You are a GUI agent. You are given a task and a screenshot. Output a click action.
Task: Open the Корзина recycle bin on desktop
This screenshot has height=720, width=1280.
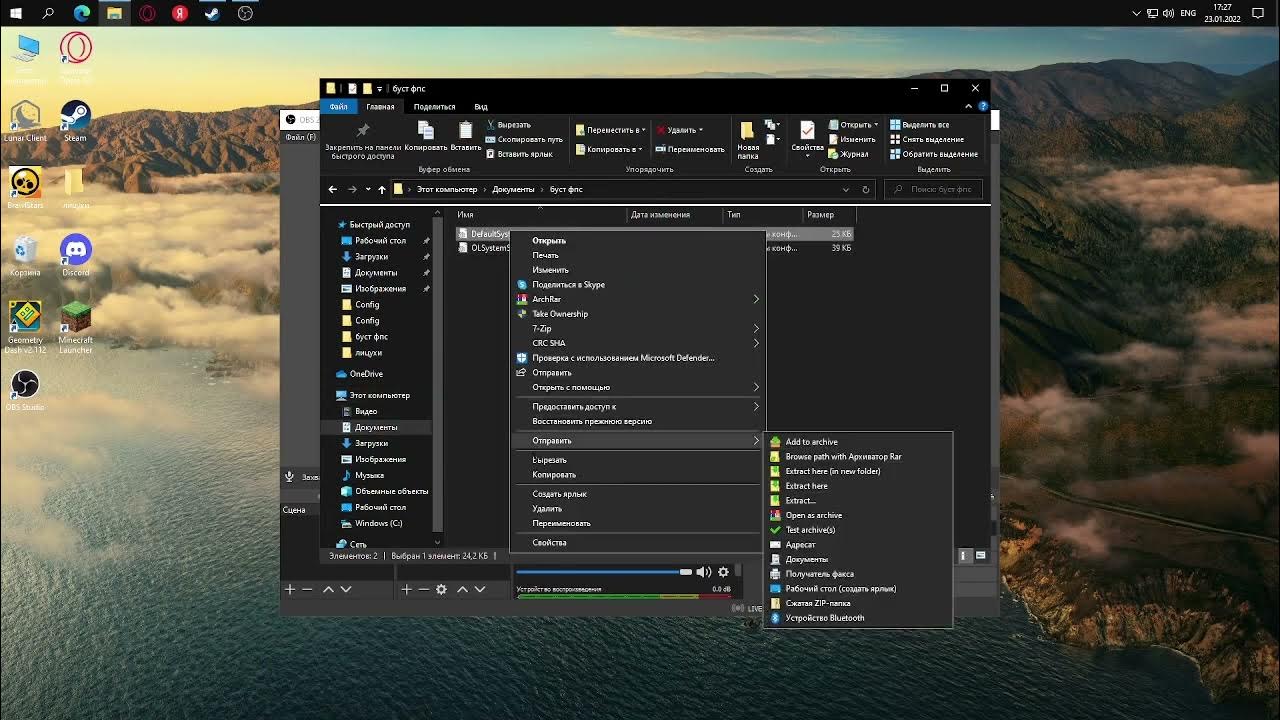[x=25, y=254]
